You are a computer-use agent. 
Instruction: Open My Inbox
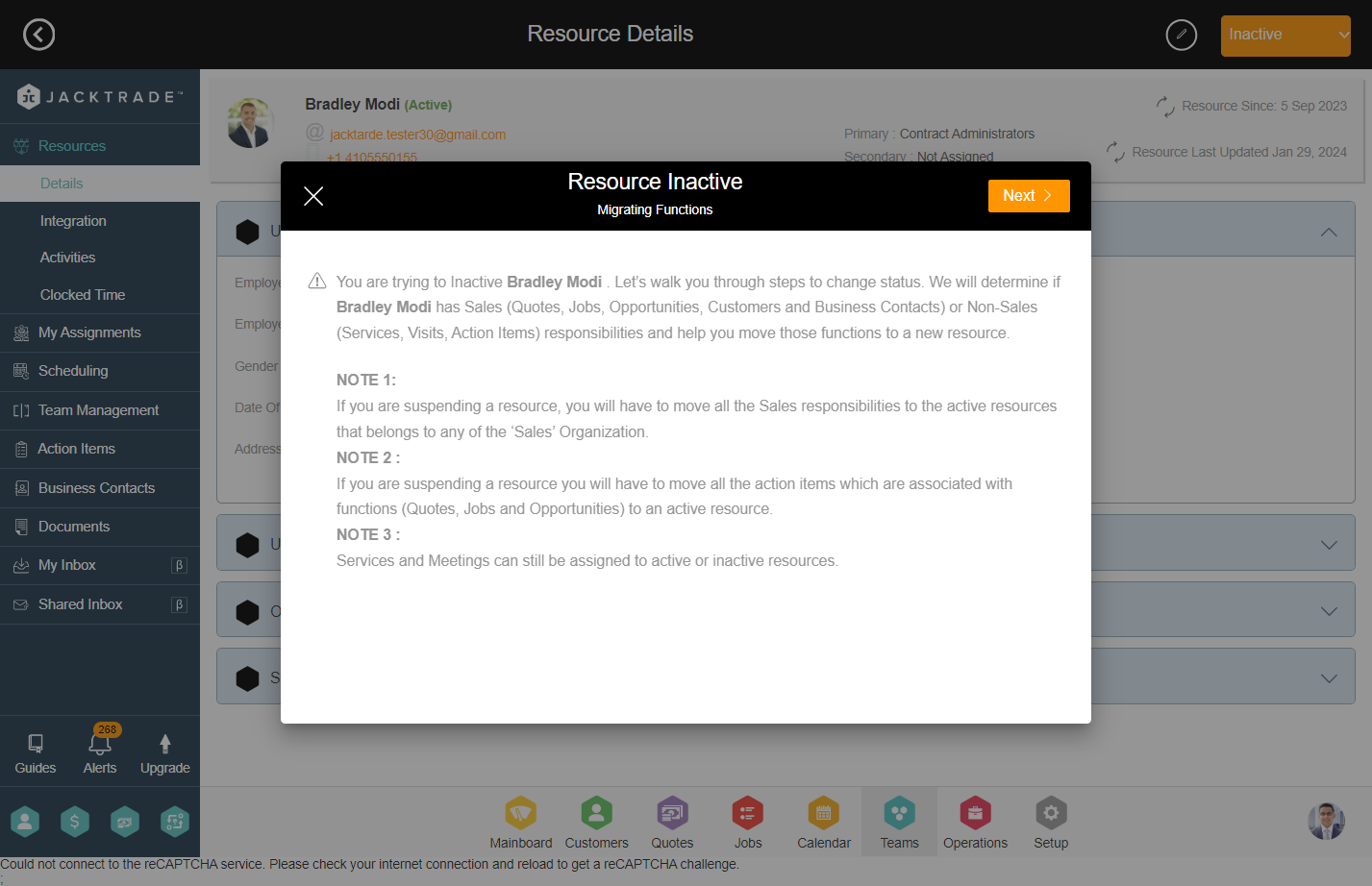click(100, 565)
